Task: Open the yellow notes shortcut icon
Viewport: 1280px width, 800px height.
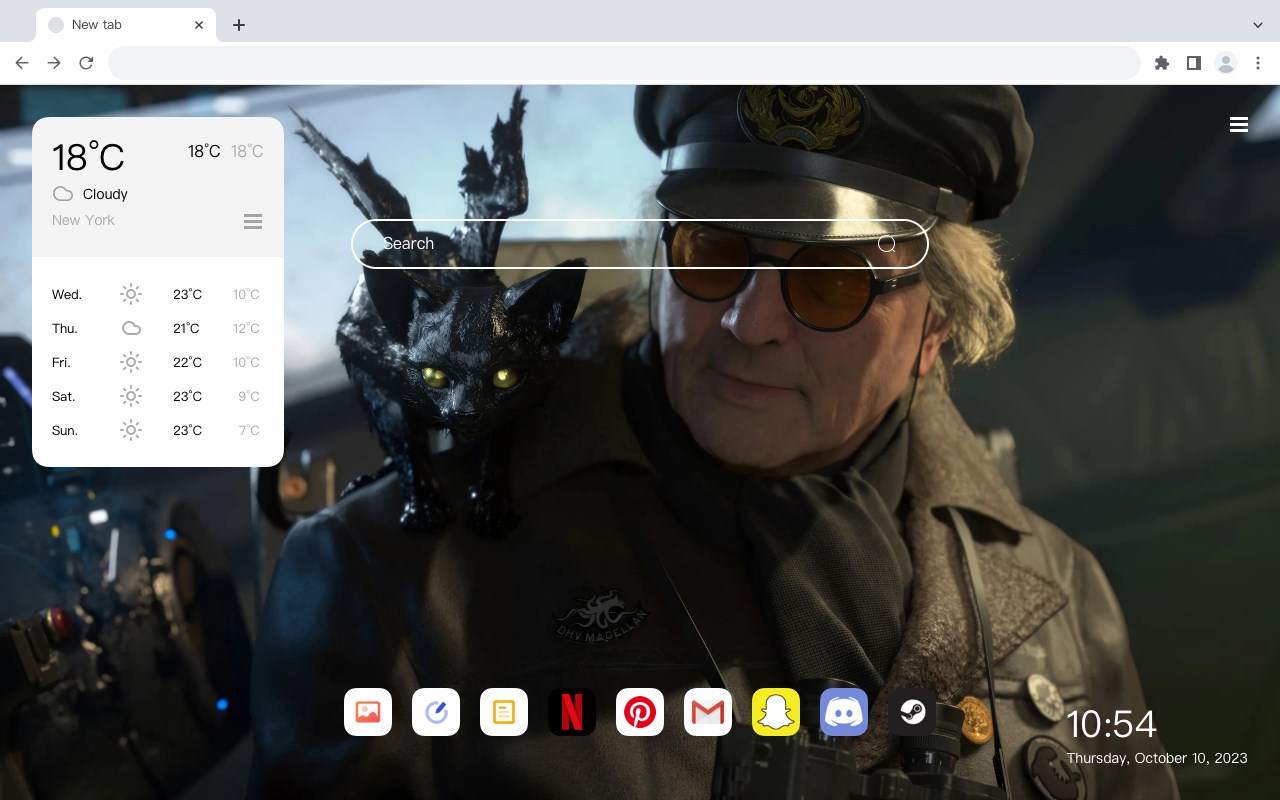Action: click(x=504, y=712)
